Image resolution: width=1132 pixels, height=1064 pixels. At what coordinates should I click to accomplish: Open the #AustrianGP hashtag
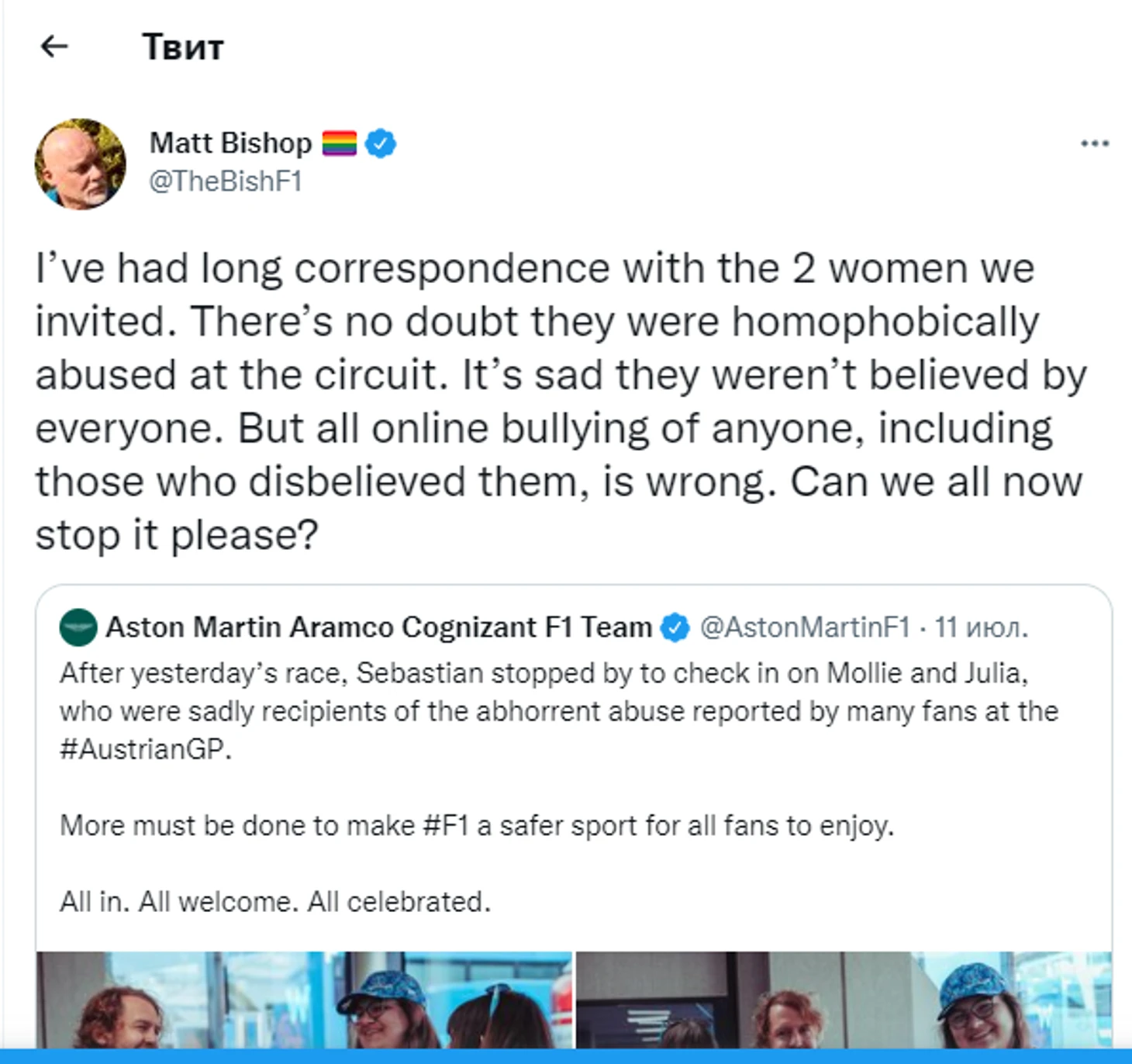[145, 749]
